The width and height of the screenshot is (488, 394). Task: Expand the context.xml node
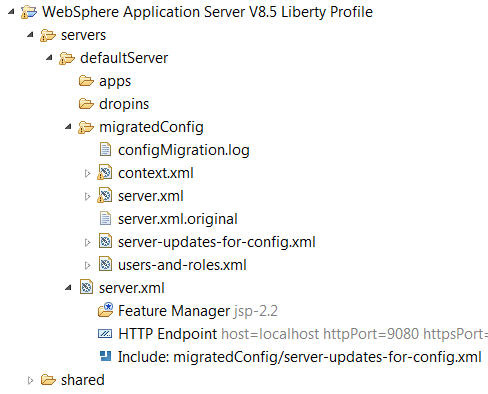tap(87, 173)
